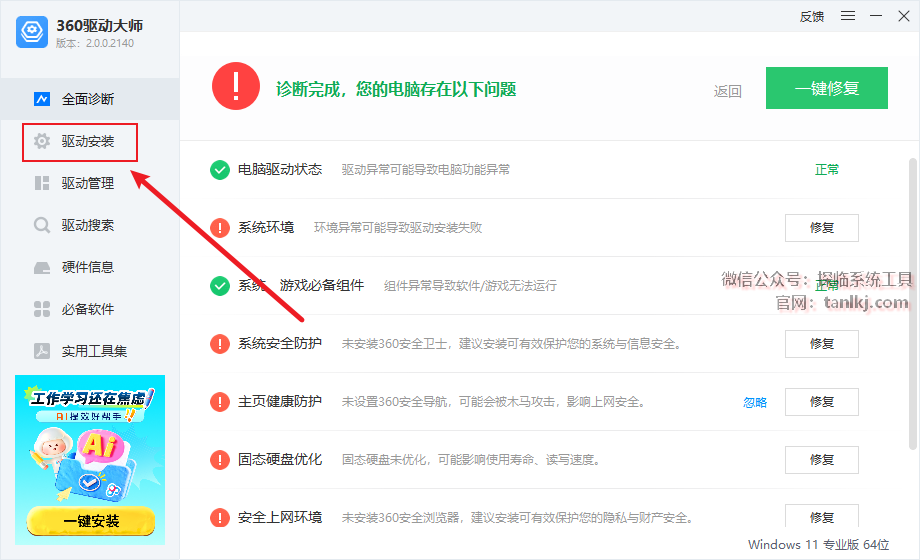This screenshot has width=920, height=560.
Task: Click 修复 for 主页健康防护
Action: point(821,402)
